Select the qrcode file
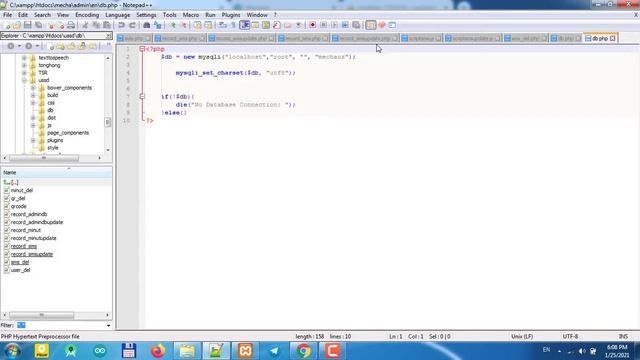The height and width of the screenshot is (360, 640). tap(19, 207)
